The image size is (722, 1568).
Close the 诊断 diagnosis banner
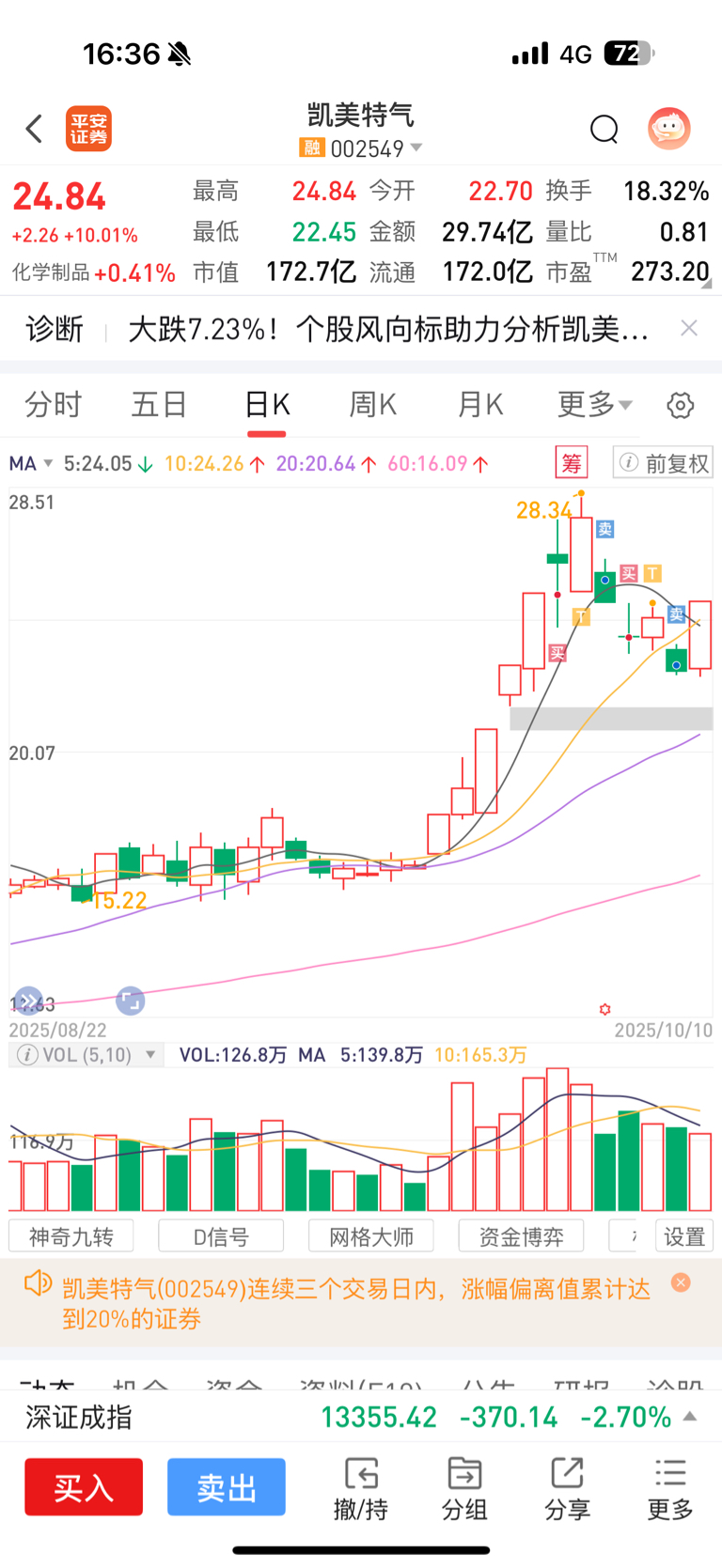(689, 328)
